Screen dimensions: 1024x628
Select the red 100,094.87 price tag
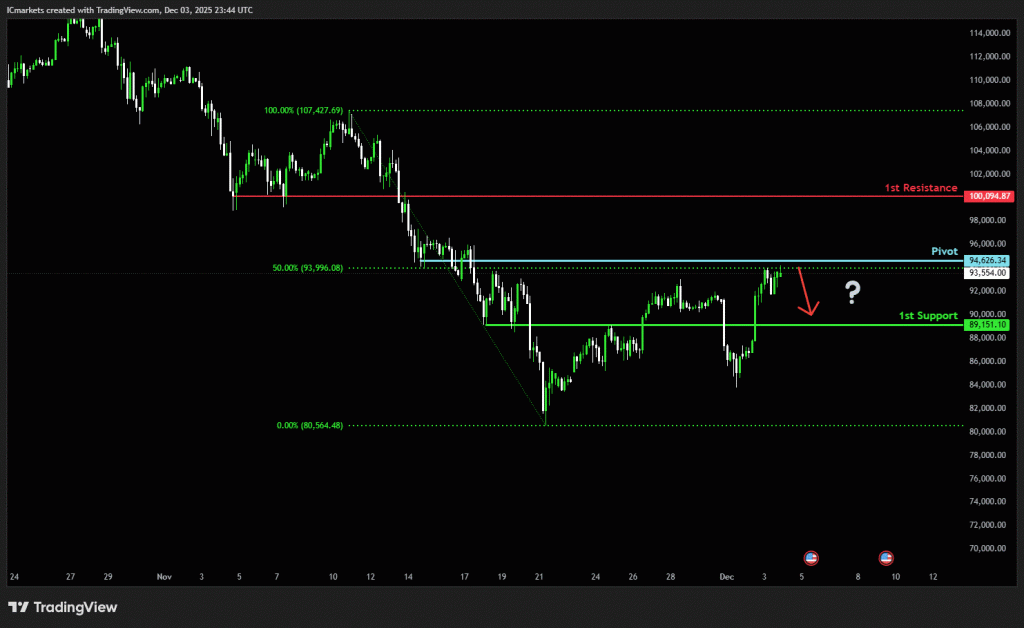point(989,197)
